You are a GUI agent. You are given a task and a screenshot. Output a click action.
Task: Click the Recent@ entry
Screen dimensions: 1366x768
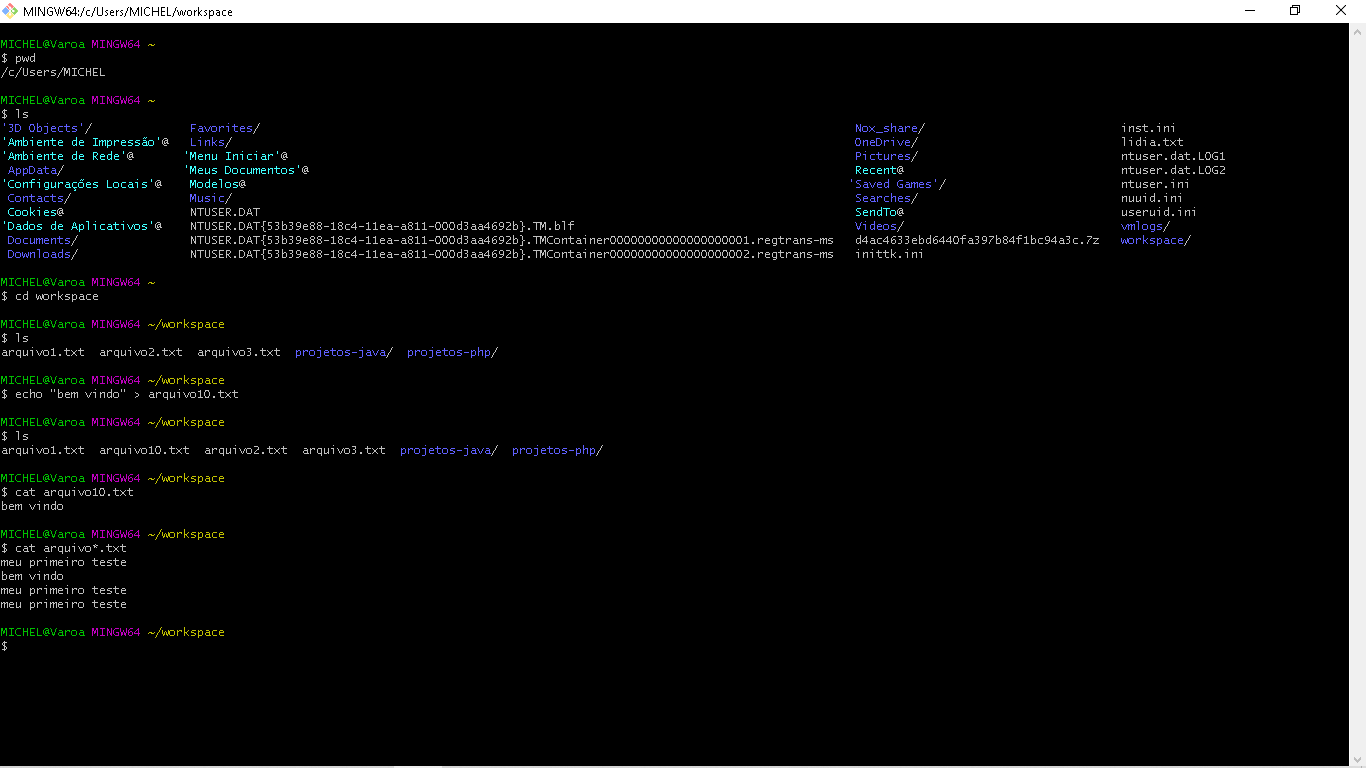tap(879, 170)
